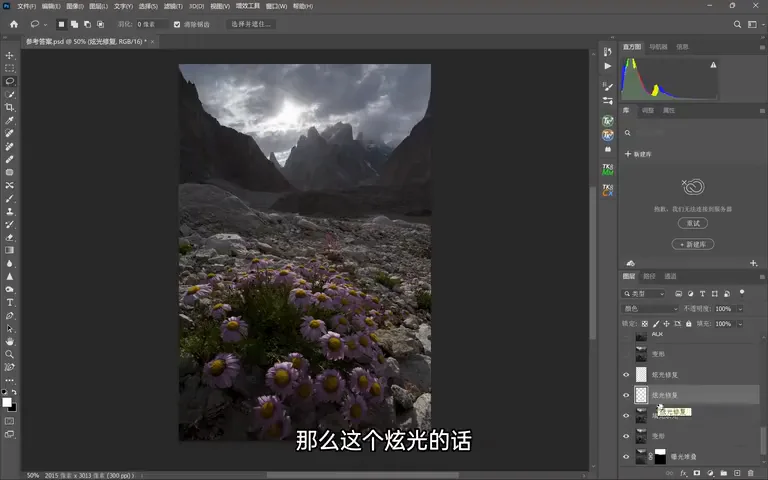Hide the 曝光堆叠 layer

click(626, 456)
